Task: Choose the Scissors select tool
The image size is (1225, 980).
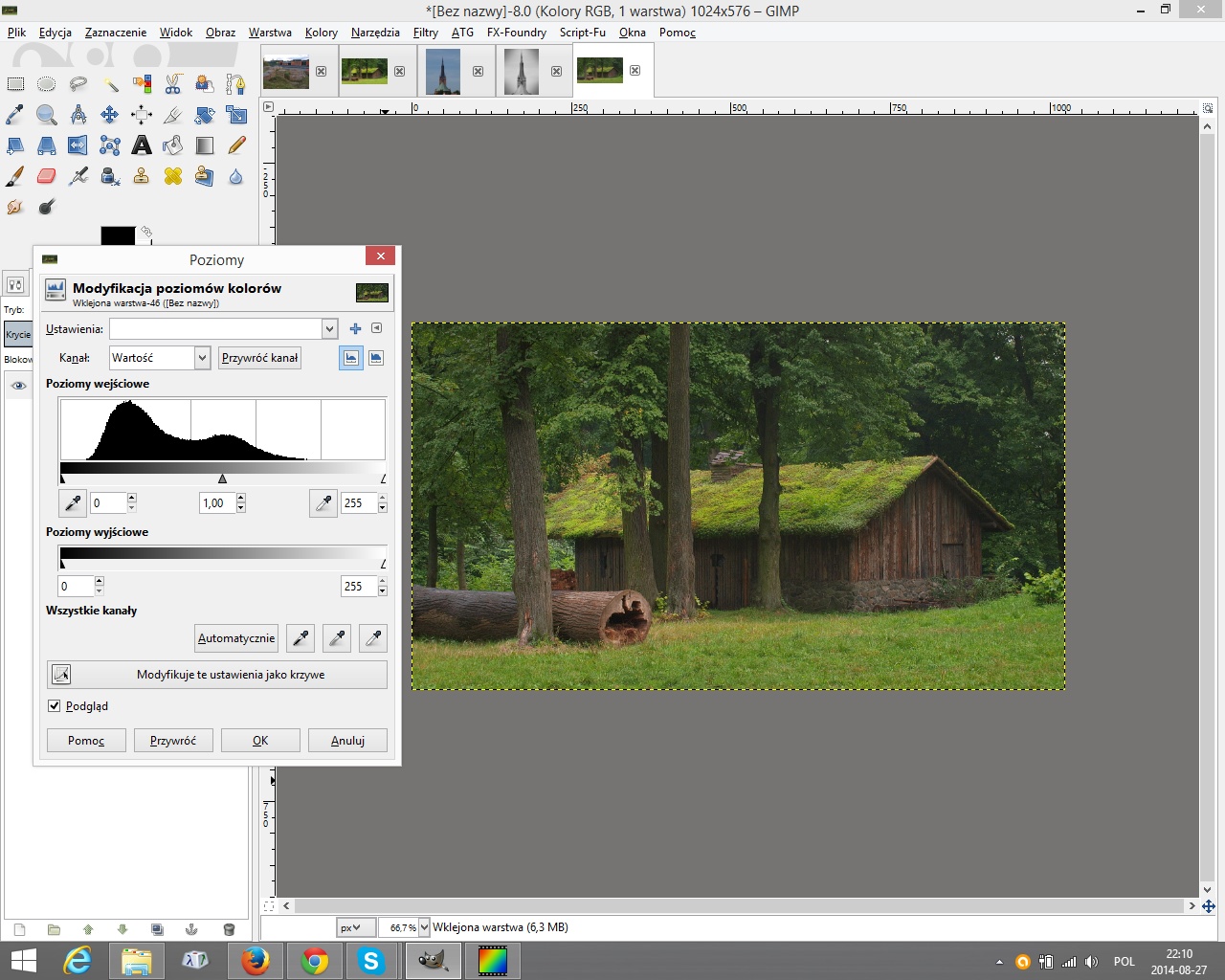Action: (x=173, y=84)
